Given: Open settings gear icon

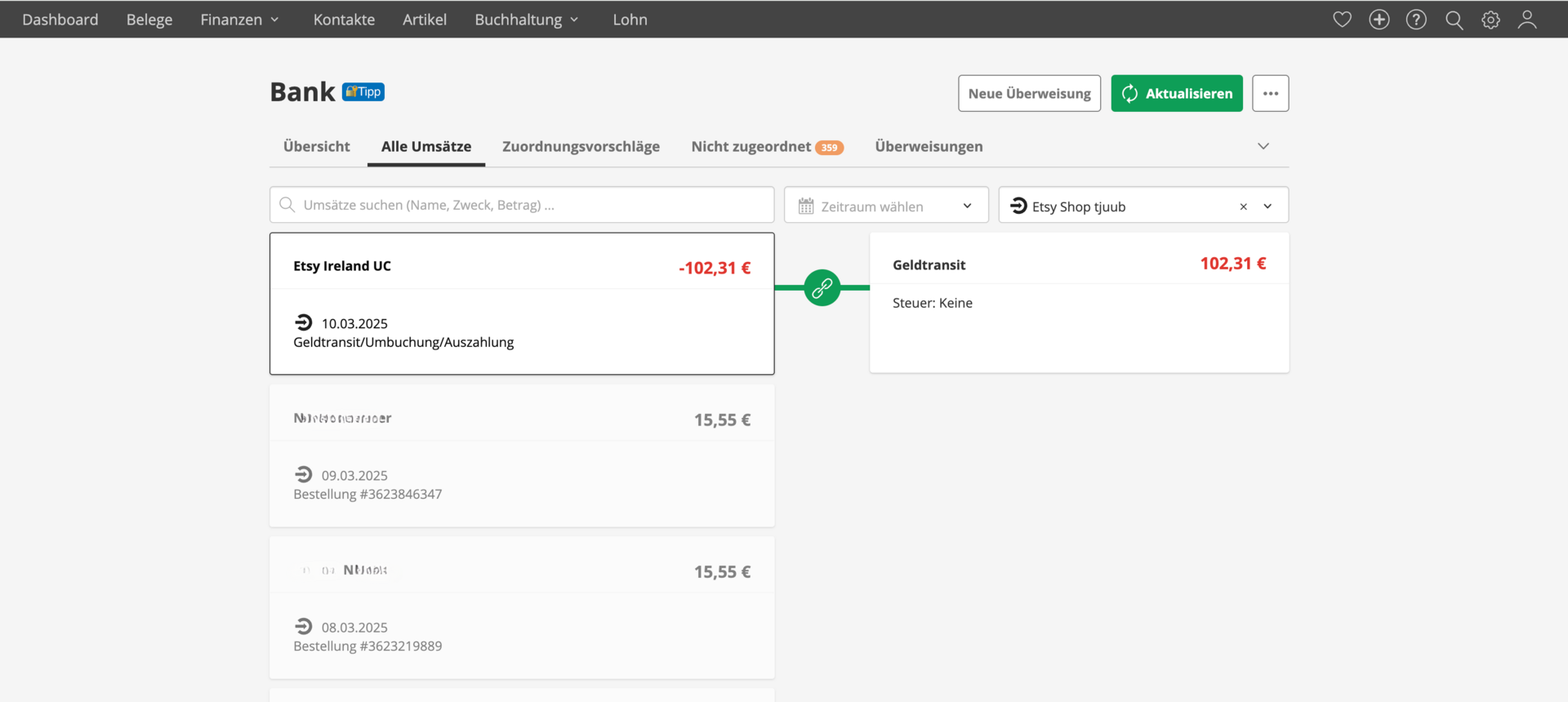Looking at the screenshot, I should [x=1490, y=20].
